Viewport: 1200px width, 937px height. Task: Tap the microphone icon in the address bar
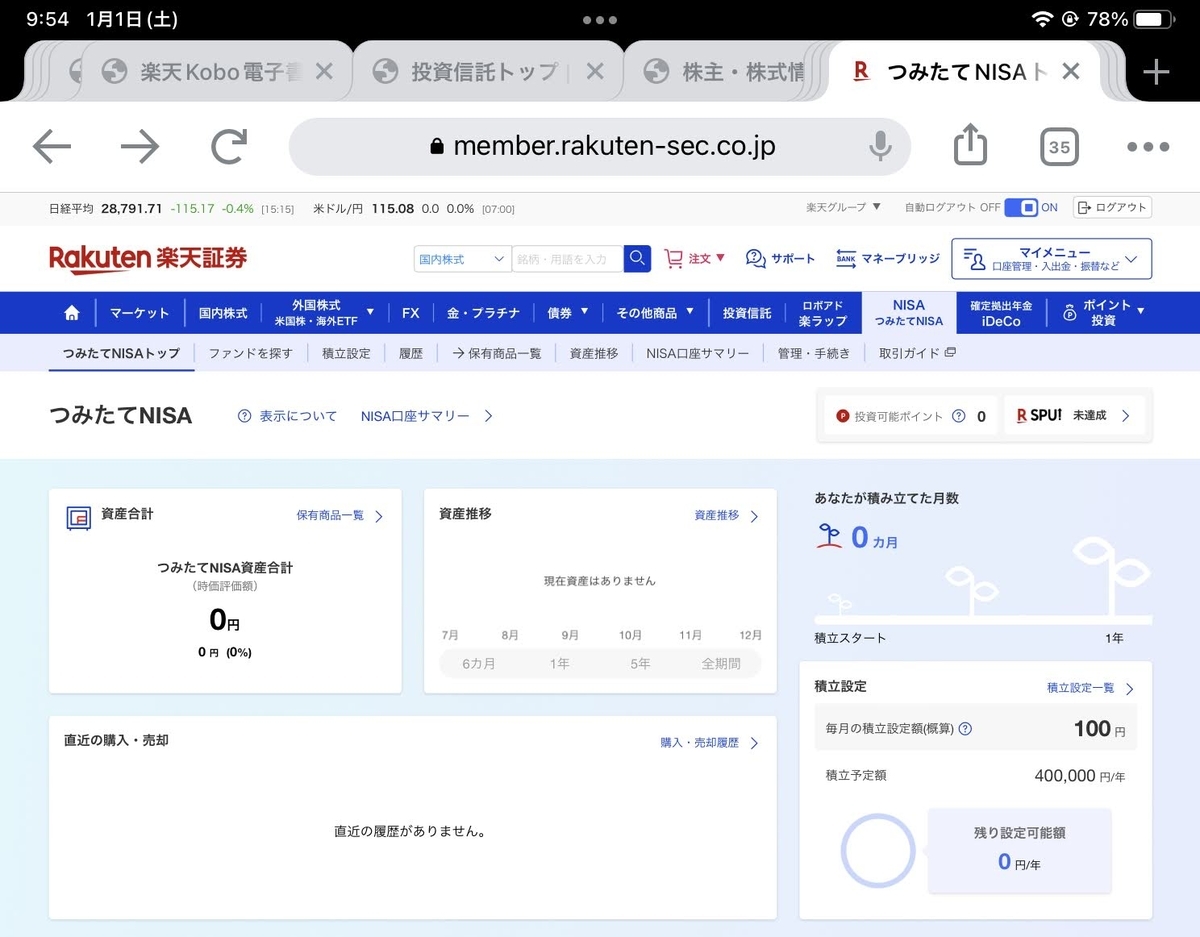pyautogui.click(x=880, y=147)
